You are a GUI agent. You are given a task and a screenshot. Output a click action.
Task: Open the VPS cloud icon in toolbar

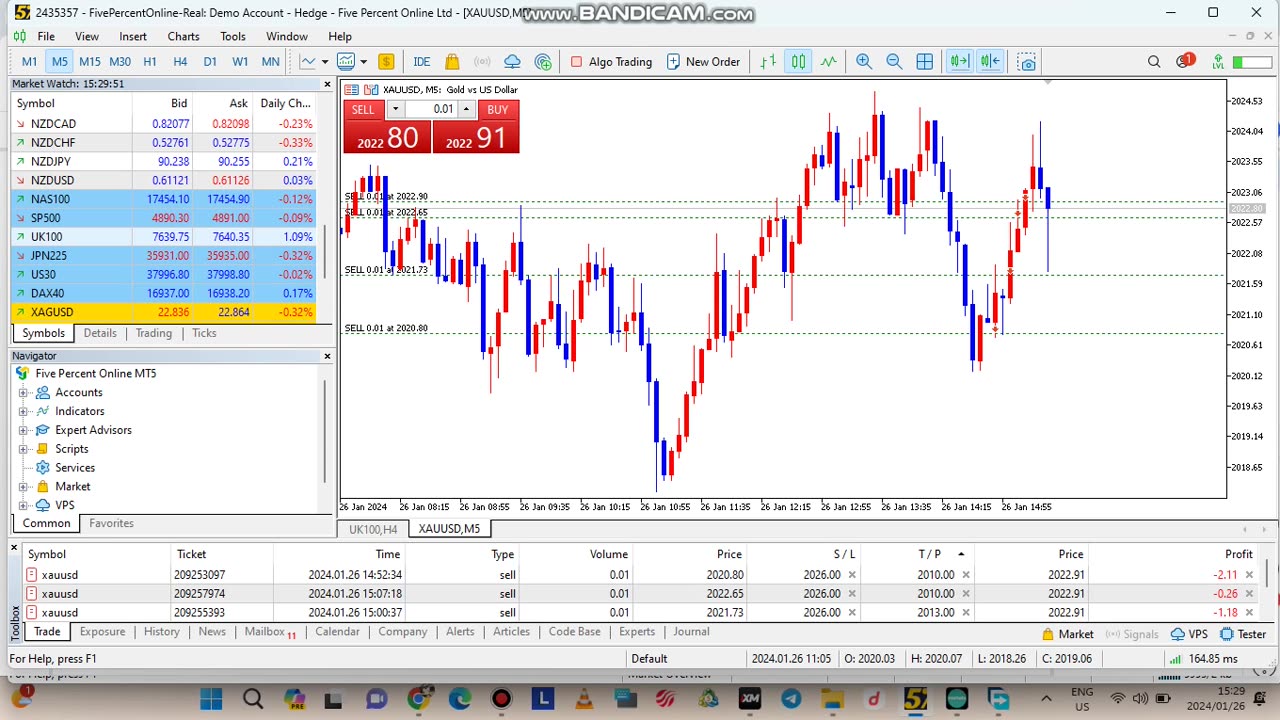pyautogui.click(x=512, y=62)
